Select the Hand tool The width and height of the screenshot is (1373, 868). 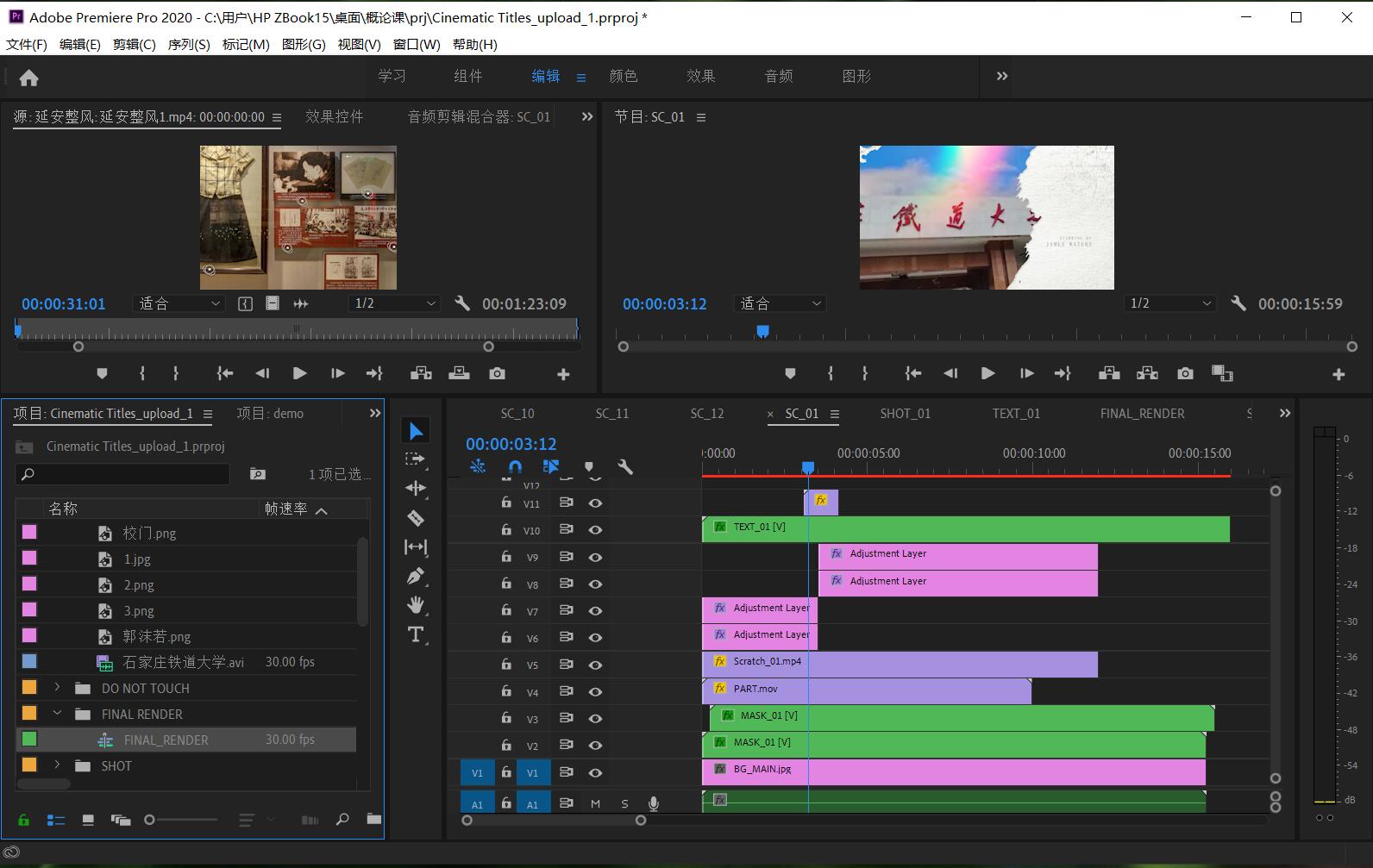416,605
